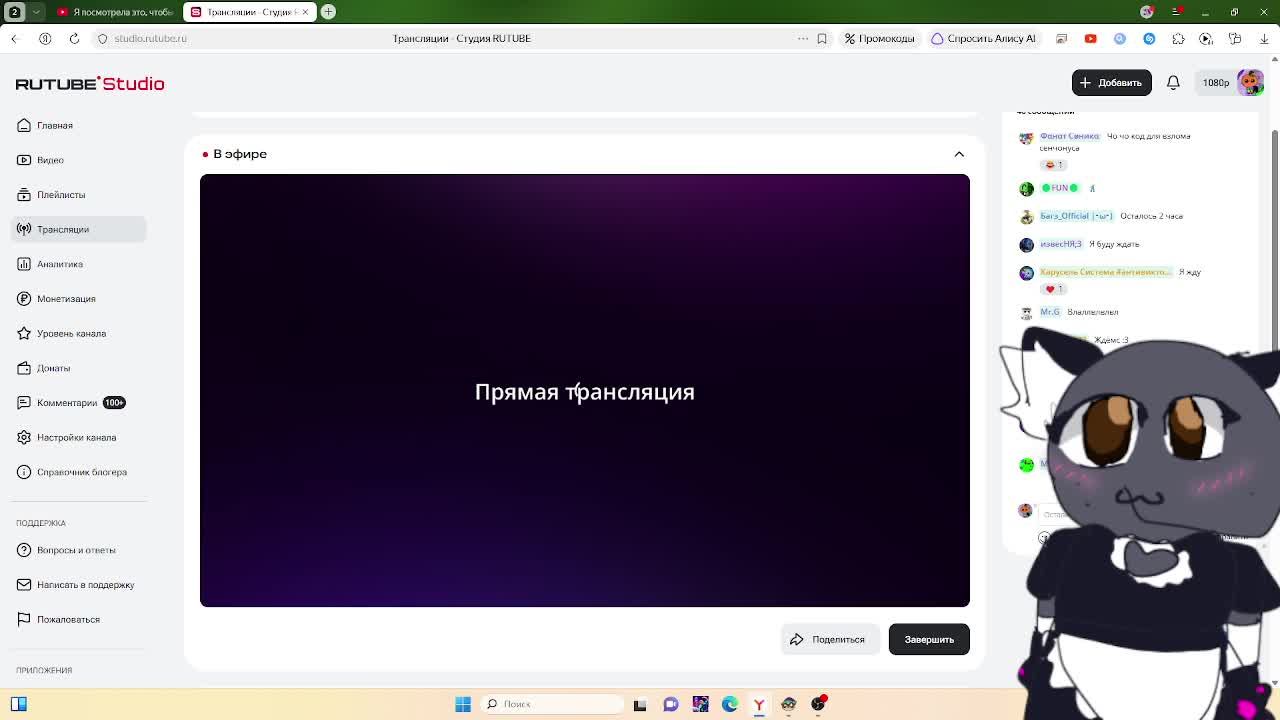Click the taskbar Поиск search box
This screenshot has height=720, width=1280.
coord(551,704)
